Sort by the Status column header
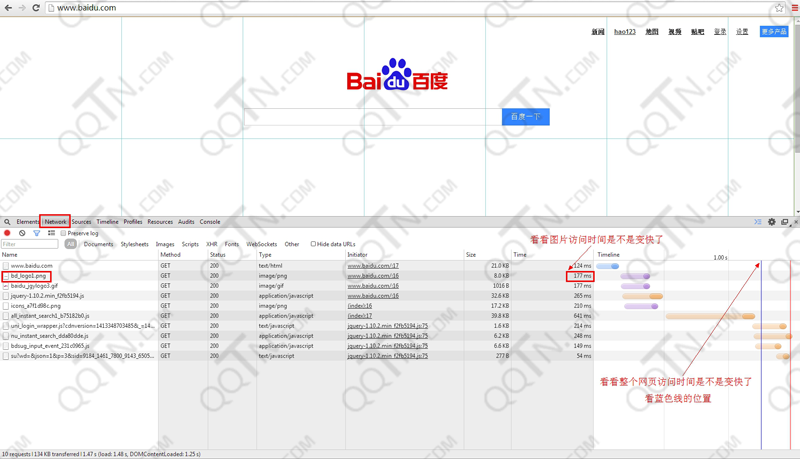 click(x=232, y=254)
